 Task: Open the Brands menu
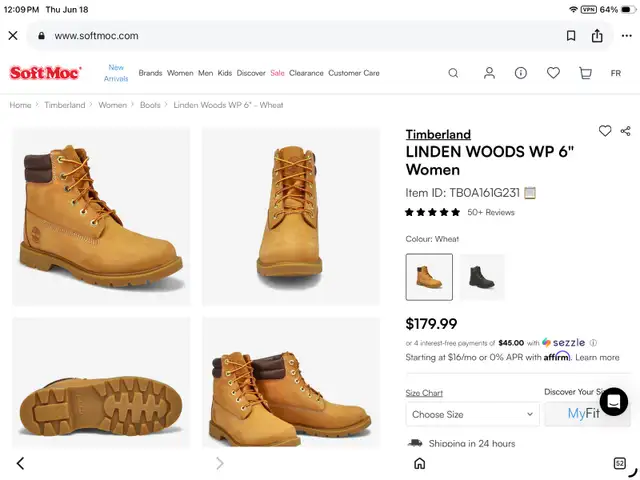click(x=150, y=73)
